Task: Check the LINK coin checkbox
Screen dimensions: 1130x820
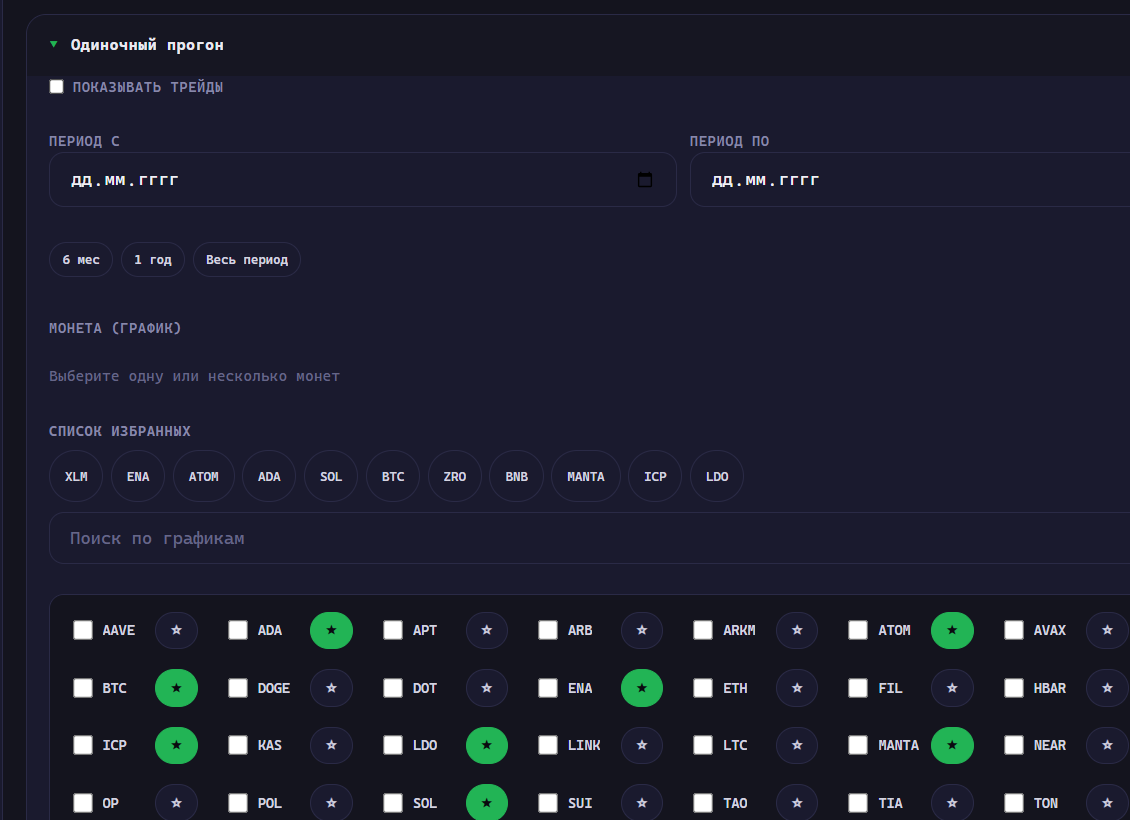Action: coord(548,744)
